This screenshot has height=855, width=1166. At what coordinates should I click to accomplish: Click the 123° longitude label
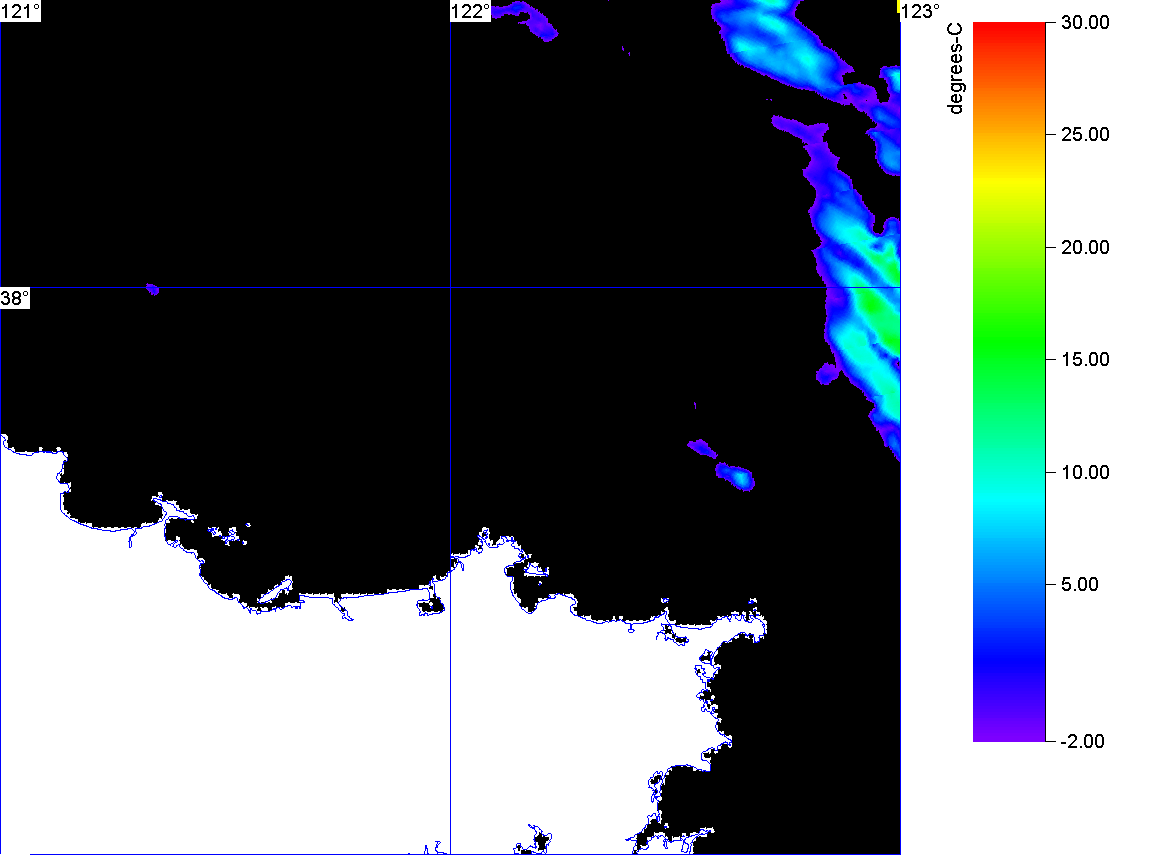[921, 11]
